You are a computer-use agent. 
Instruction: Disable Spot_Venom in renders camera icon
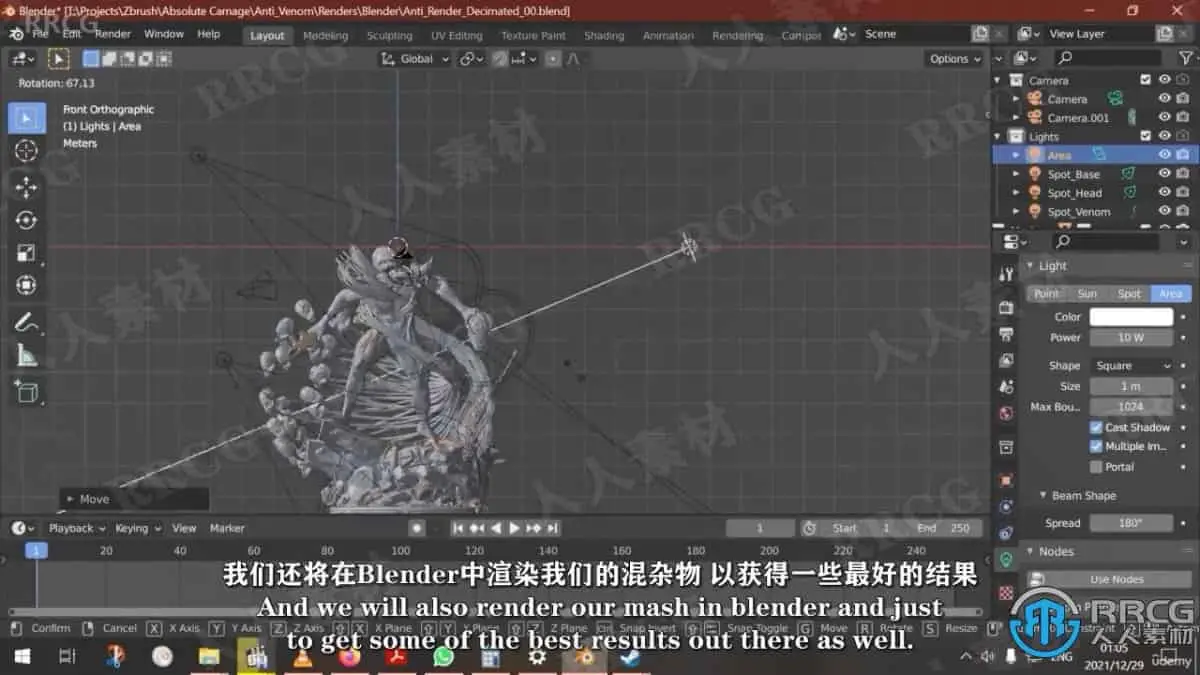pos(1183,211)
